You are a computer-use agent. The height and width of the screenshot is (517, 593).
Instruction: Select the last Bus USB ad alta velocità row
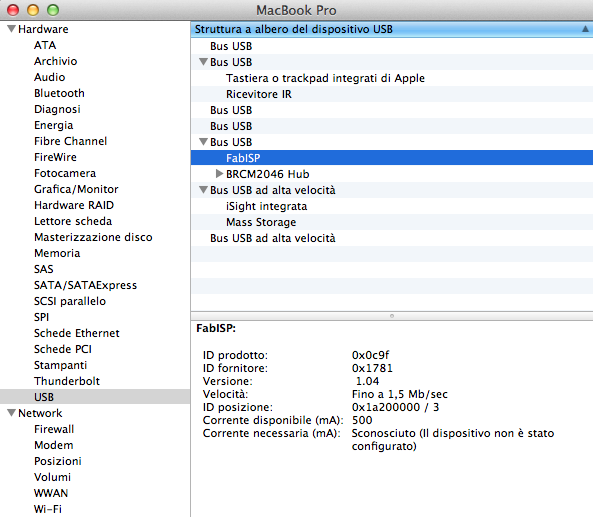click(x=392, y=238)
